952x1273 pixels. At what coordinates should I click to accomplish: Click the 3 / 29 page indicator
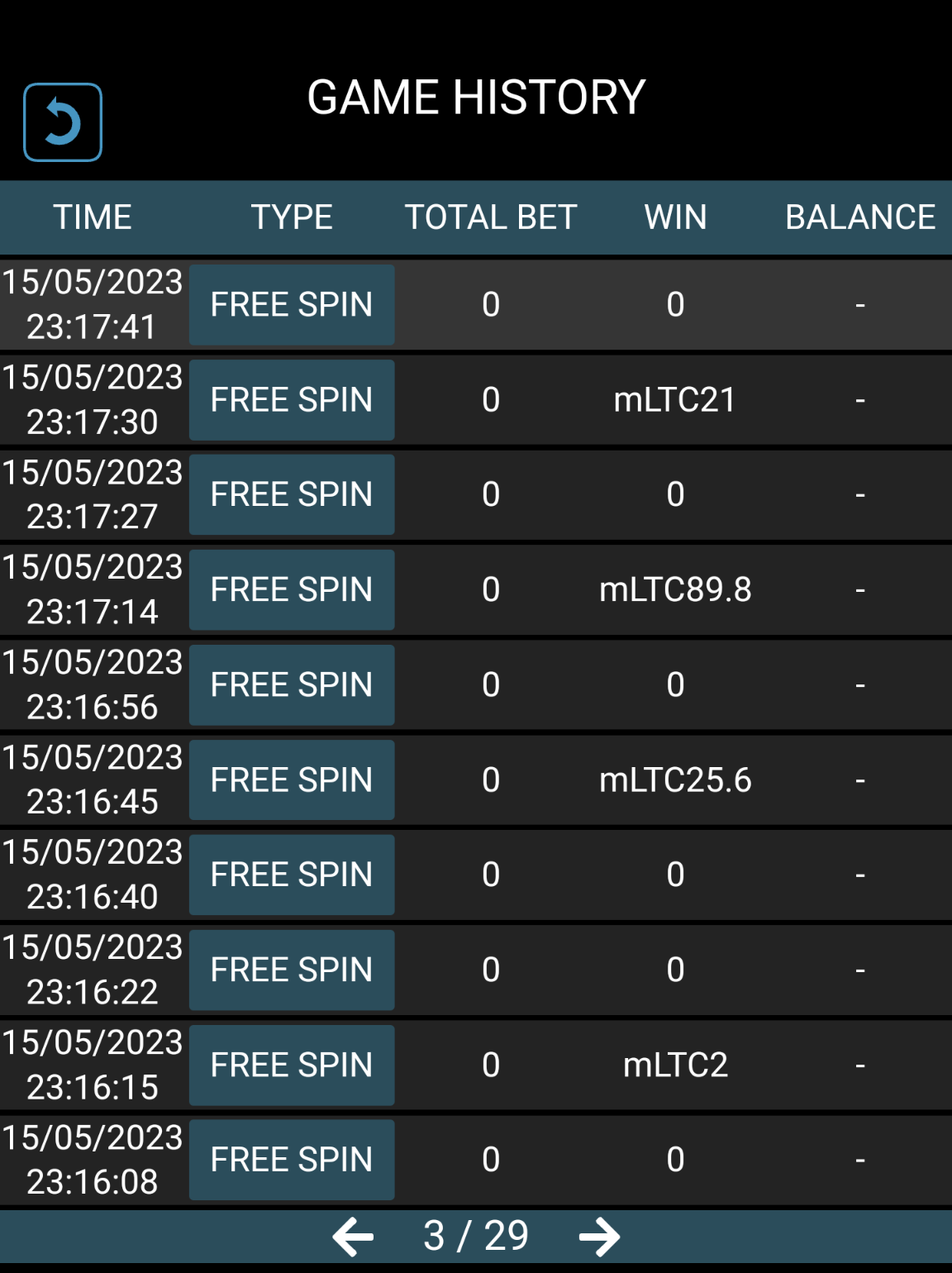(x=476, y=1236)
